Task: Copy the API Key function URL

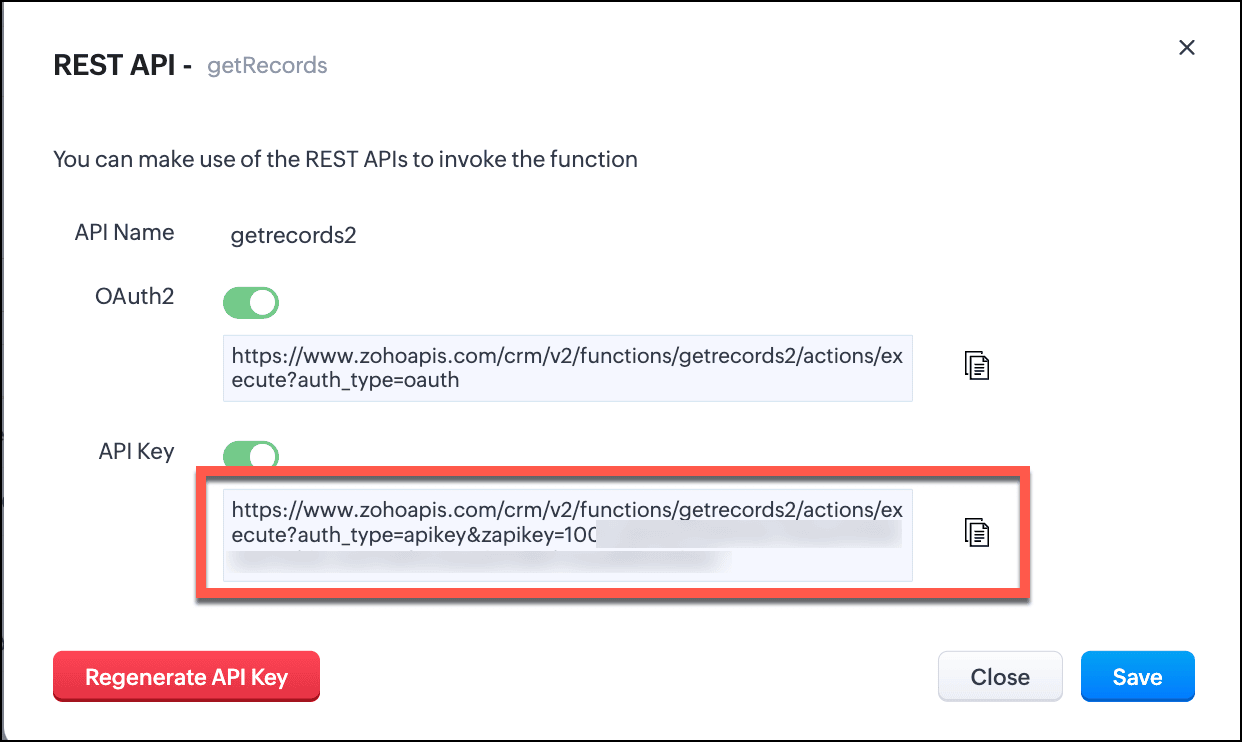Action: coord(977,532)
